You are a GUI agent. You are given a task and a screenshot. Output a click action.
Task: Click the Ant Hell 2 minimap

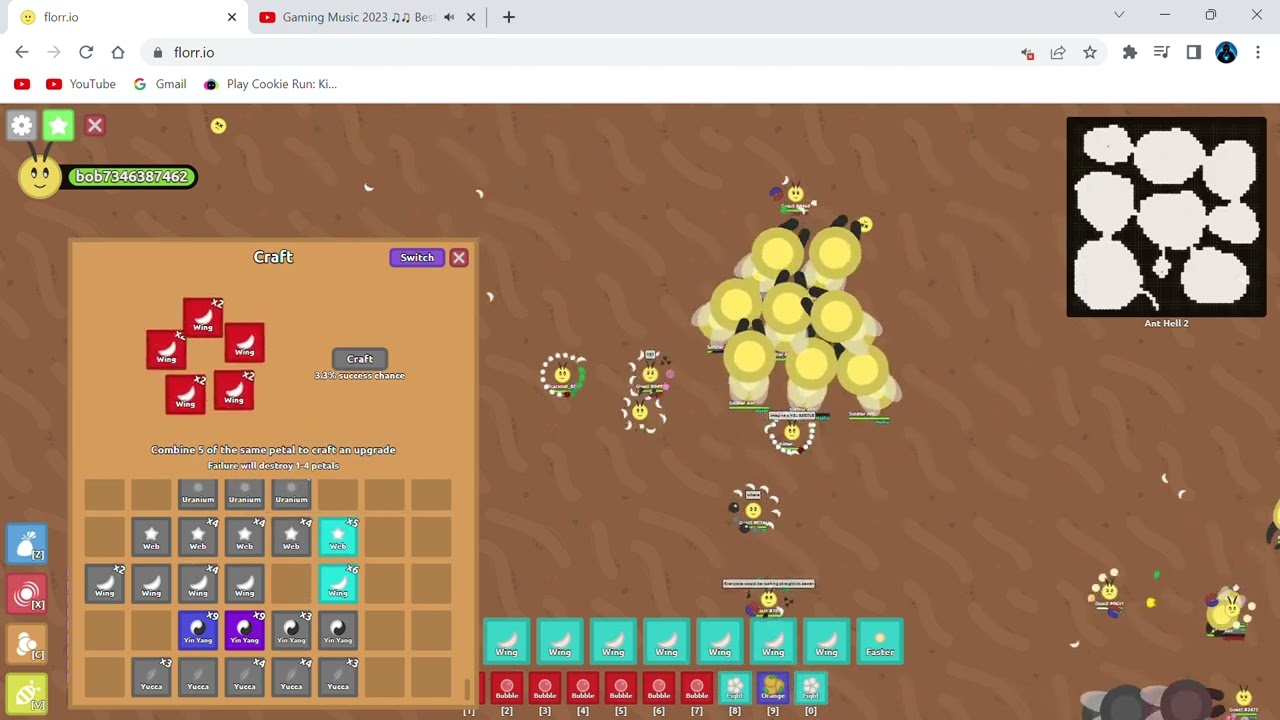pos(1166,217)
